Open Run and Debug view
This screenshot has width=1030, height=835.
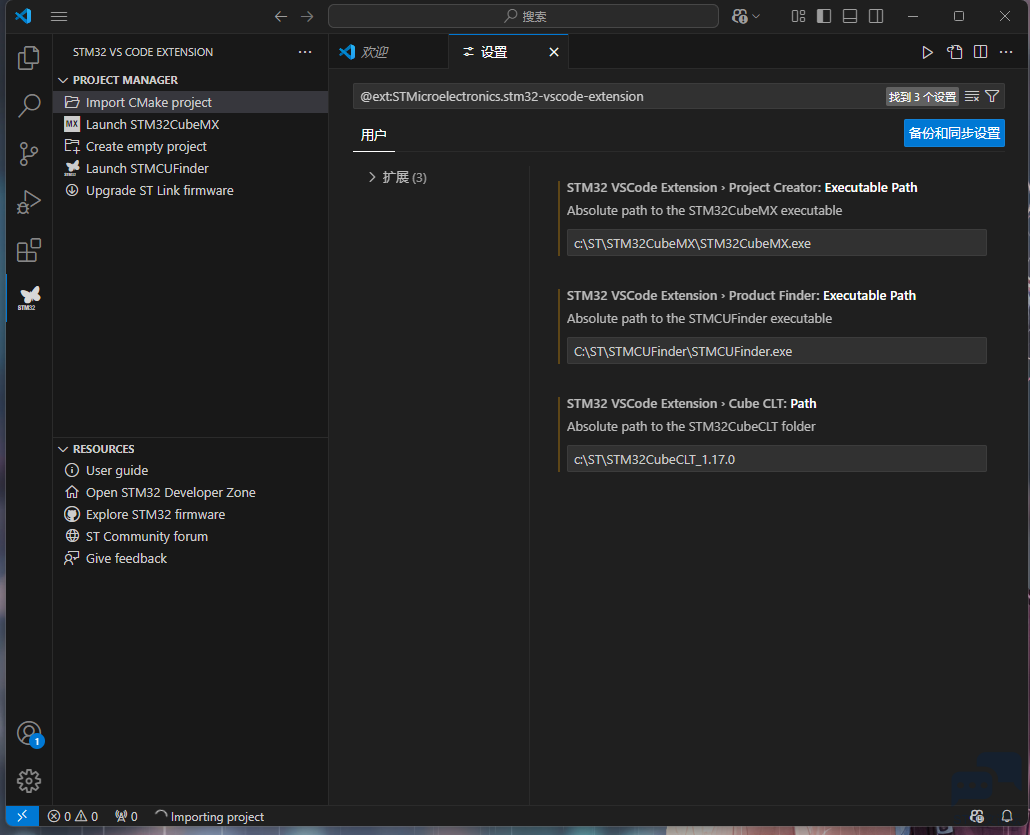(x=28, y=202)
